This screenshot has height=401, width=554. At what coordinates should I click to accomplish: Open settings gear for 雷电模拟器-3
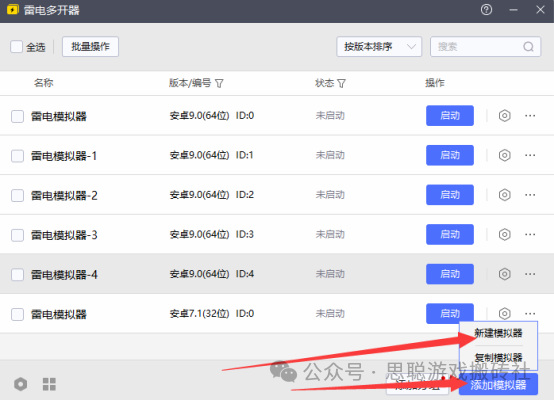(505, 234)
